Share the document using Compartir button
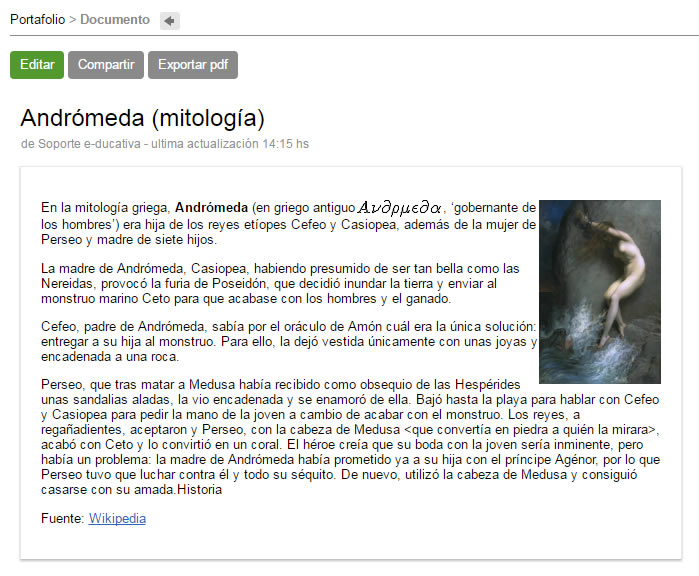The width and height of the screenshot is (699, 576). click(106, 65)
